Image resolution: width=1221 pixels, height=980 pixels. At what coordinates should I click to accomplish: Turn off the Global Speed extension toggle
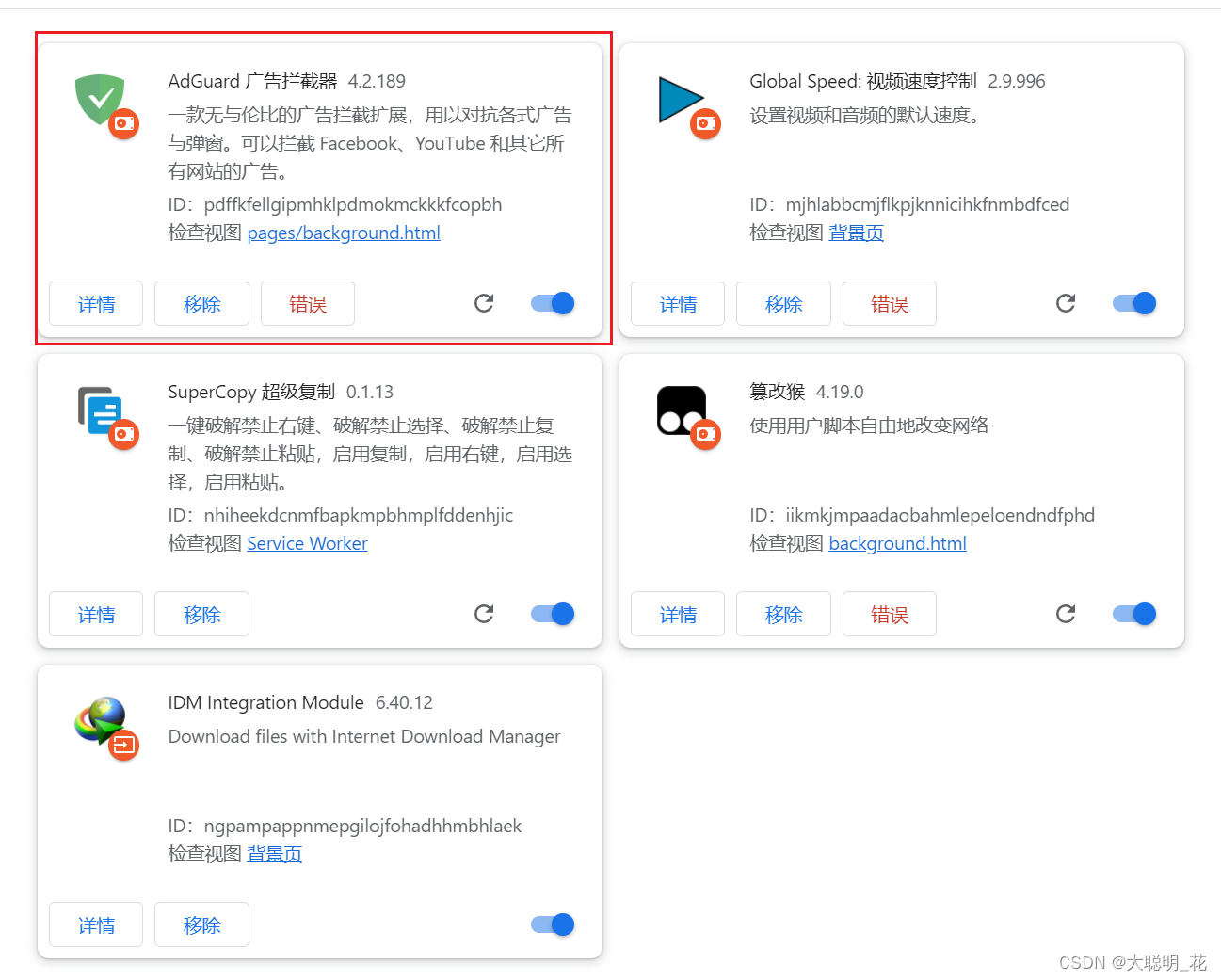tap(1134, 303)
